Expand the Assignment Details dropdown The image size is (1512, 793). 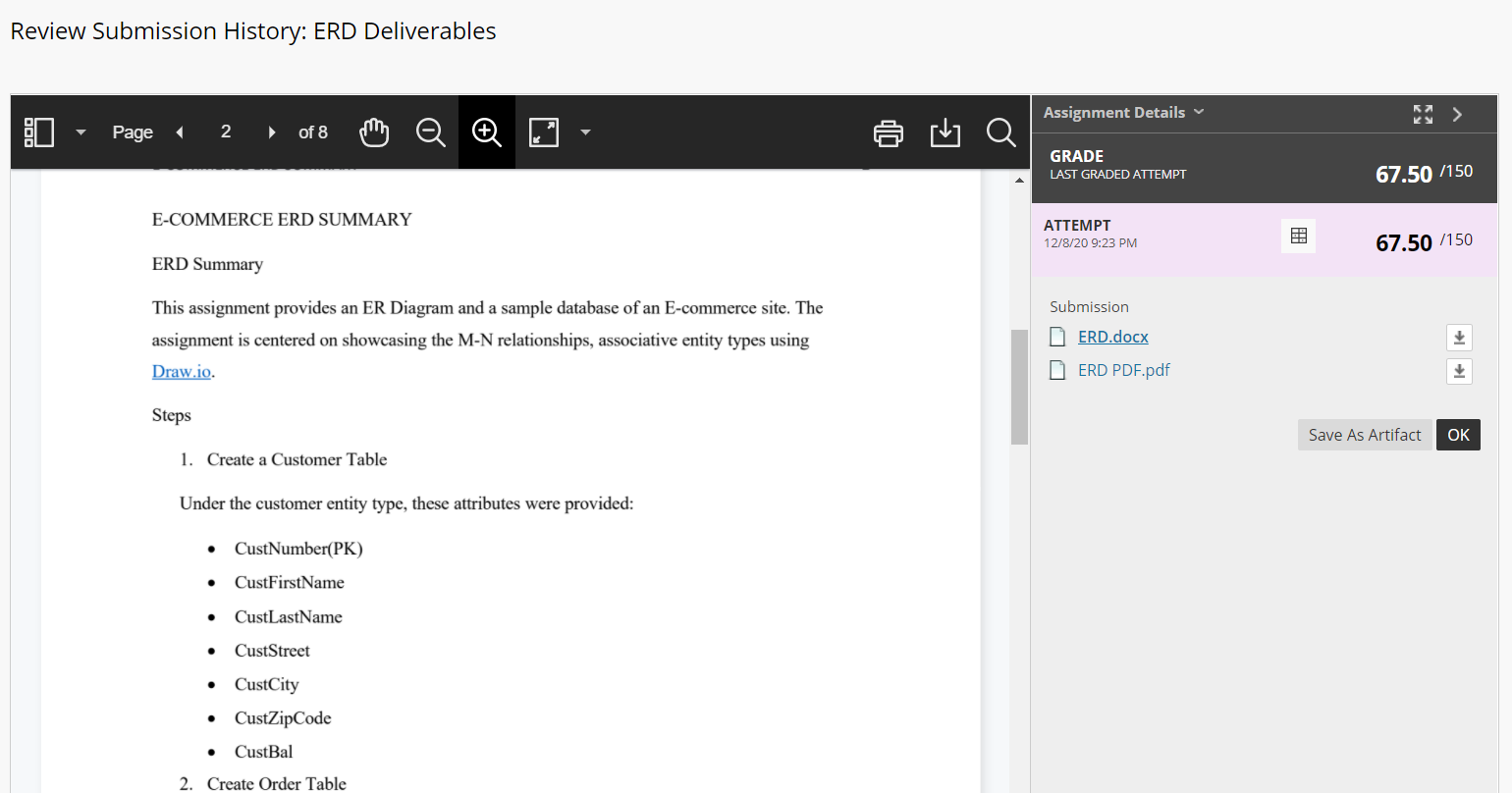[1123, 113]
